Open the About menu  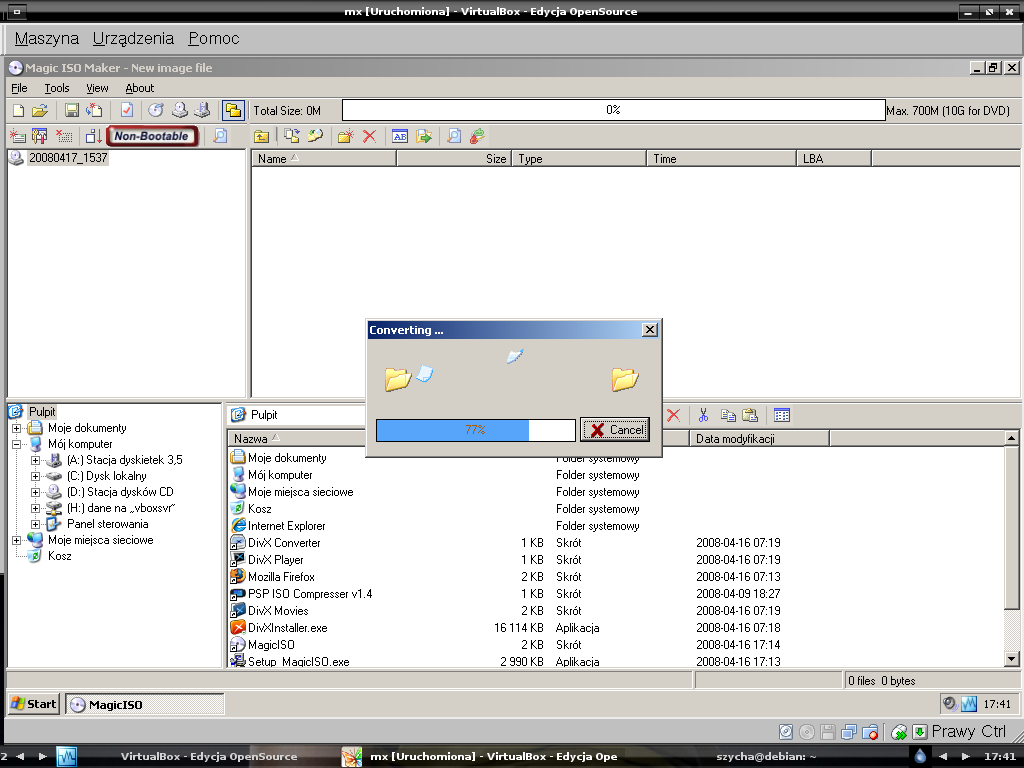pyautogui.click(x=140, y=88)
